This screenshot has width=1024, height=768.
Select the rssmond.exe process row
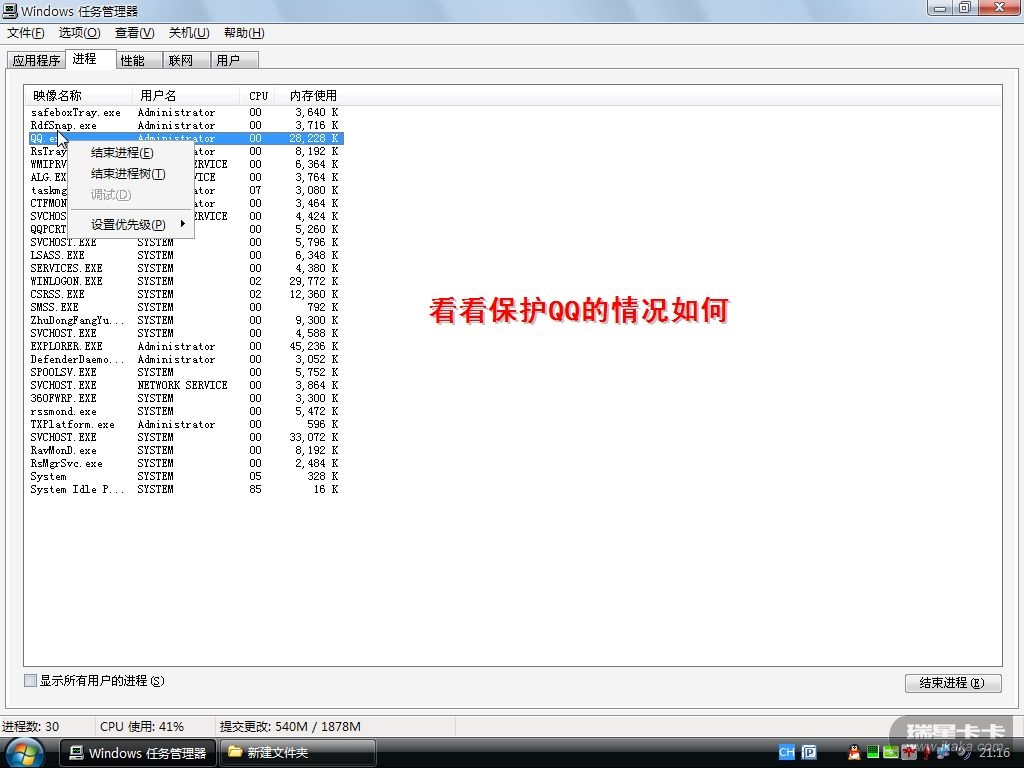[x=185, y=411]
